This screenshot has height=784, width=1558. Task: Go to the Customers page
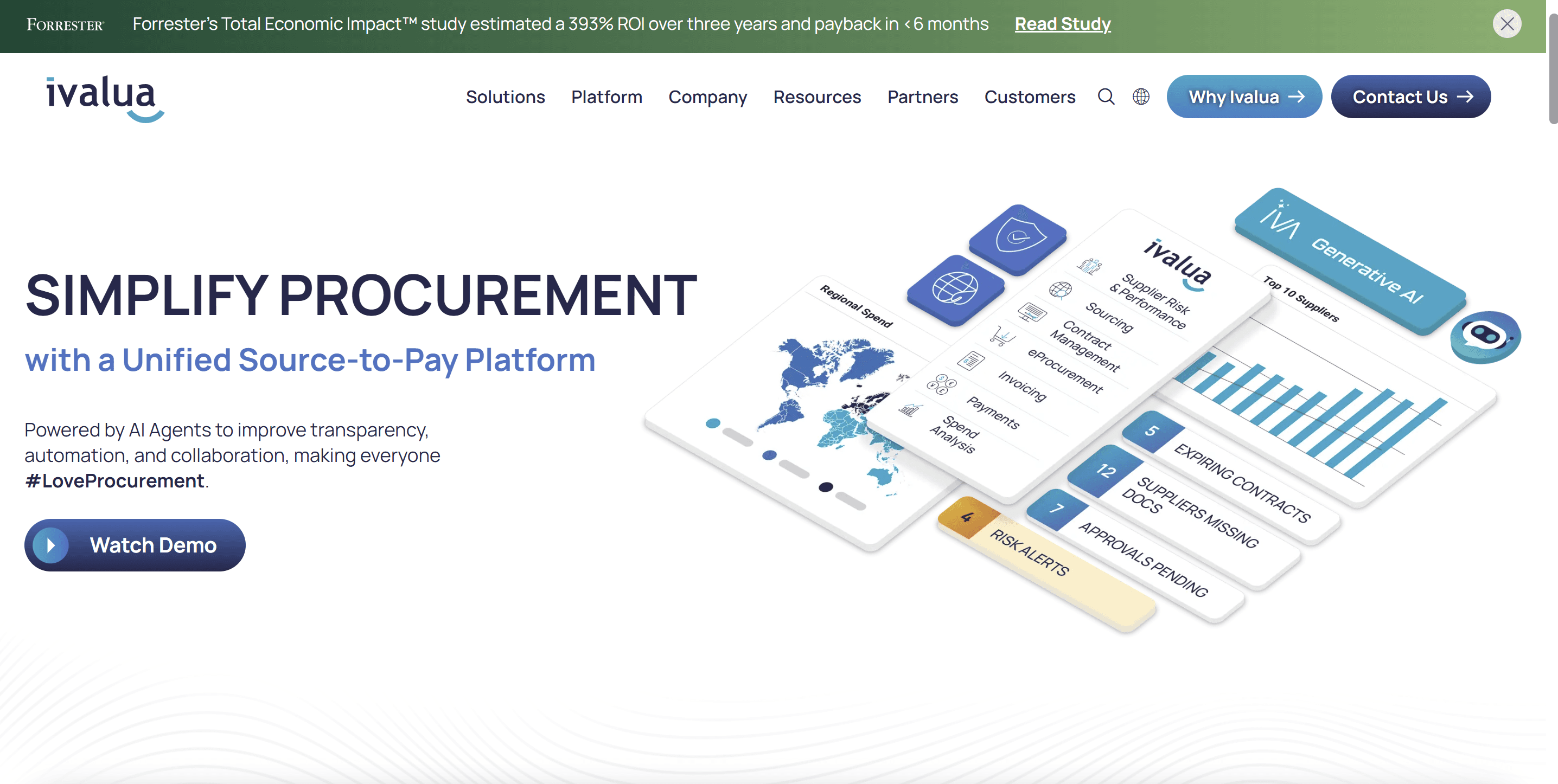pyautogui.click(x=1030, y=97)
